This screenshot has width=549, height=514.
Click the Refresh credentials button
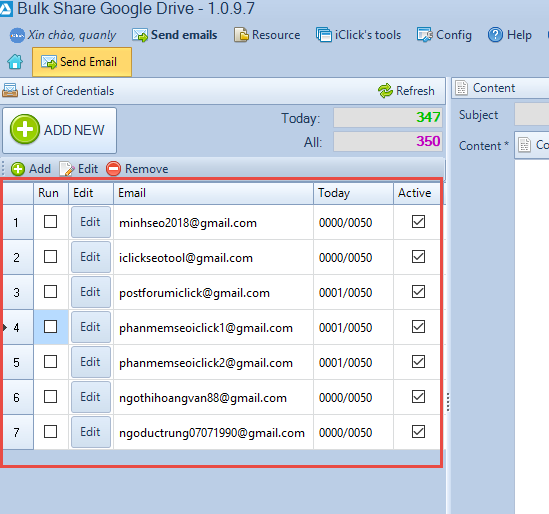pyautogui.click(x=406, y=91)
